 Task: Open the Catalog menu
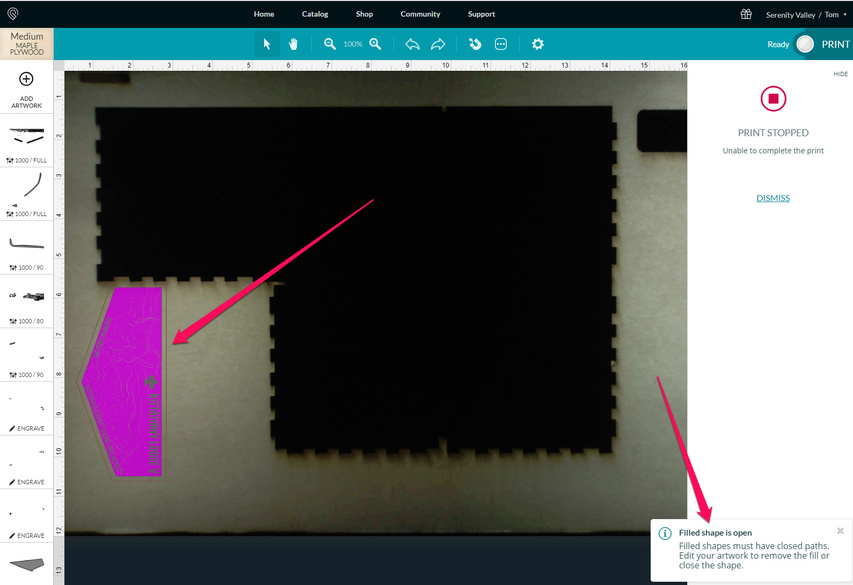tap(315, 14)
